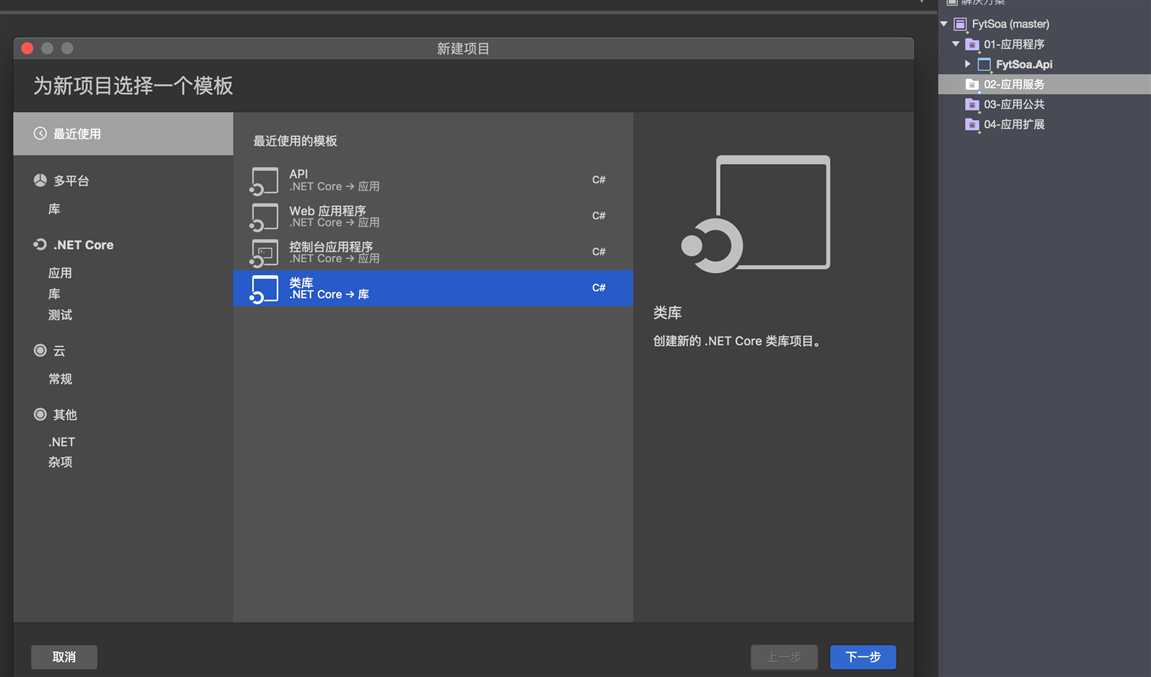1151x677 pixels.
Task: Open C# language selector for 类库
Action: click(x=599, y=288)
